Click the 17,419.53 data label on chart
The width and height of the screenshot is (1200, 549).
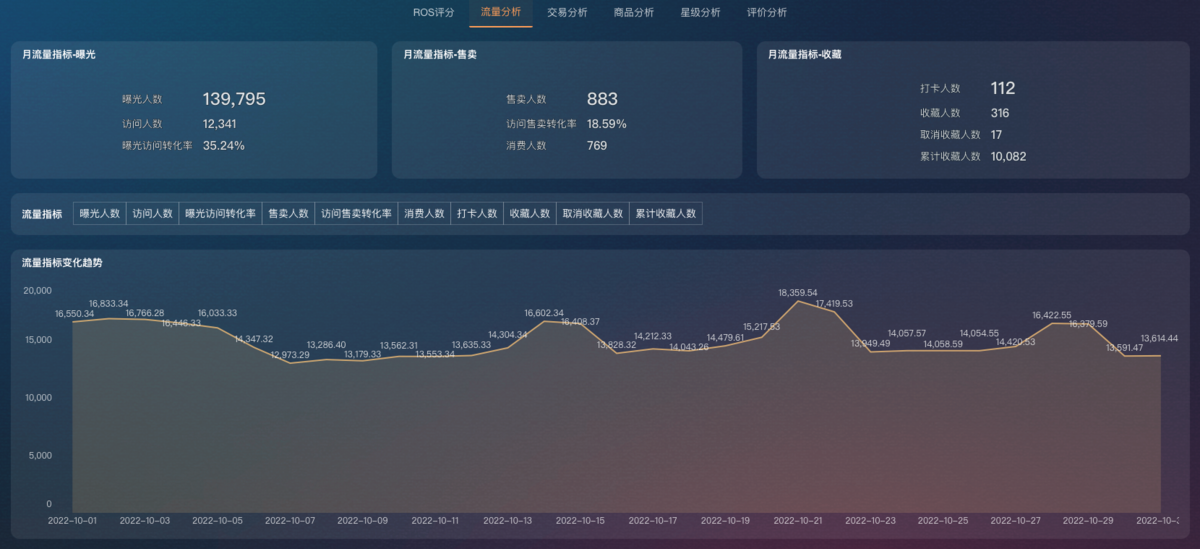(x=834, y=303)
